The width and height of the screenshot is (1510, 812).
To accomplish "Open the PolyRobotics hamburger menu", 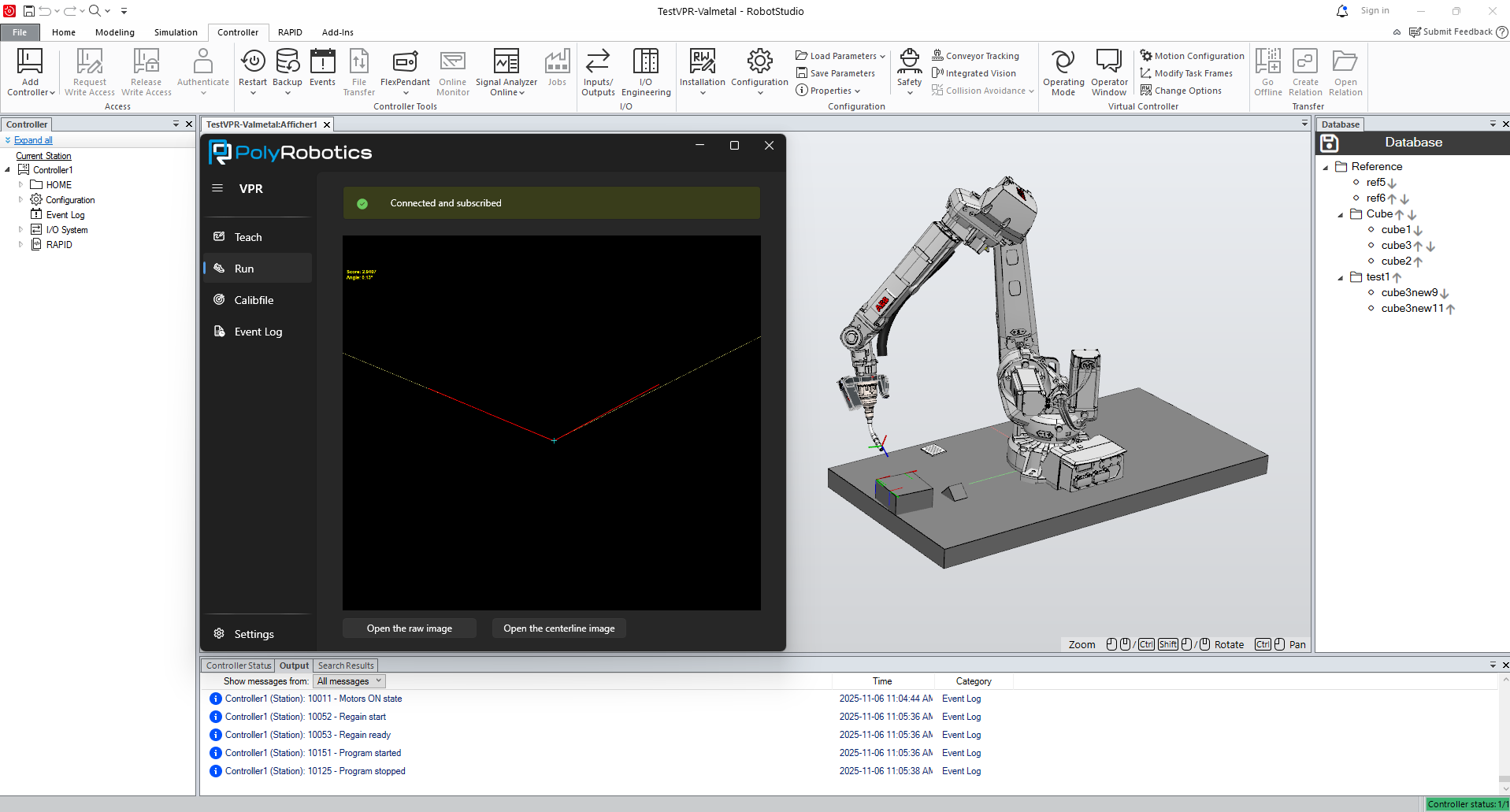I will (217, 188).
